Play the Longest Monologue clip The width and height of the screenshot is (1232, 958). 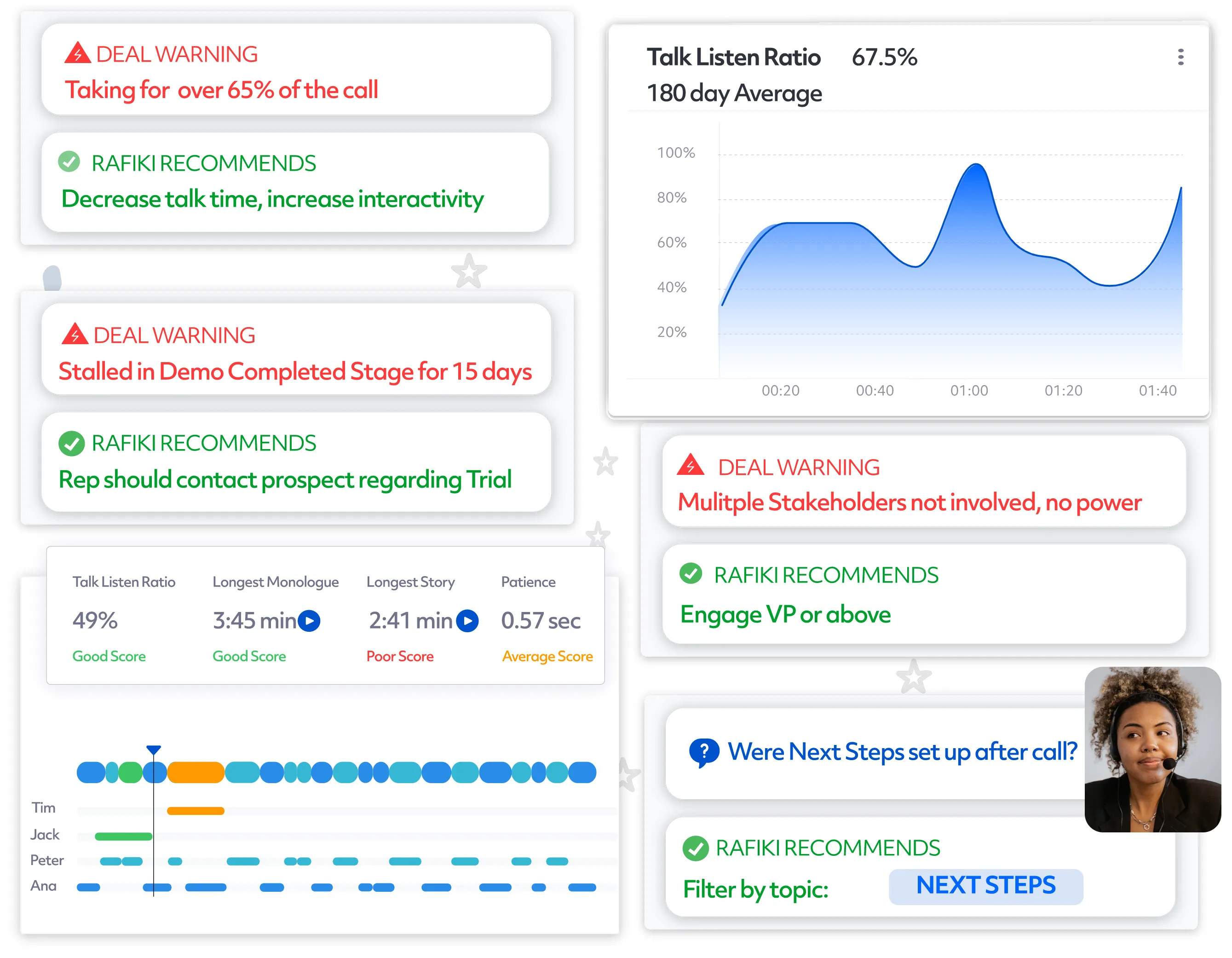click(x=309, y=621)
